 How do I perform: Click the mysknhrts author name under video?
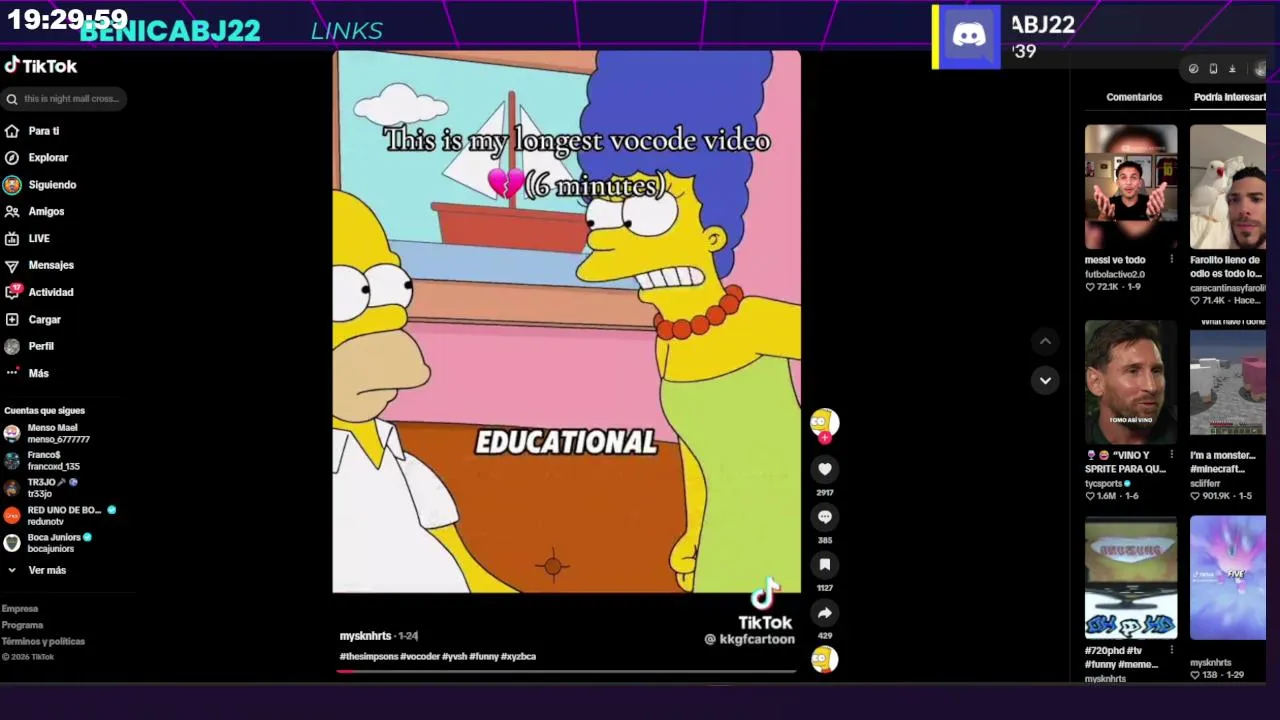point(365,636)
